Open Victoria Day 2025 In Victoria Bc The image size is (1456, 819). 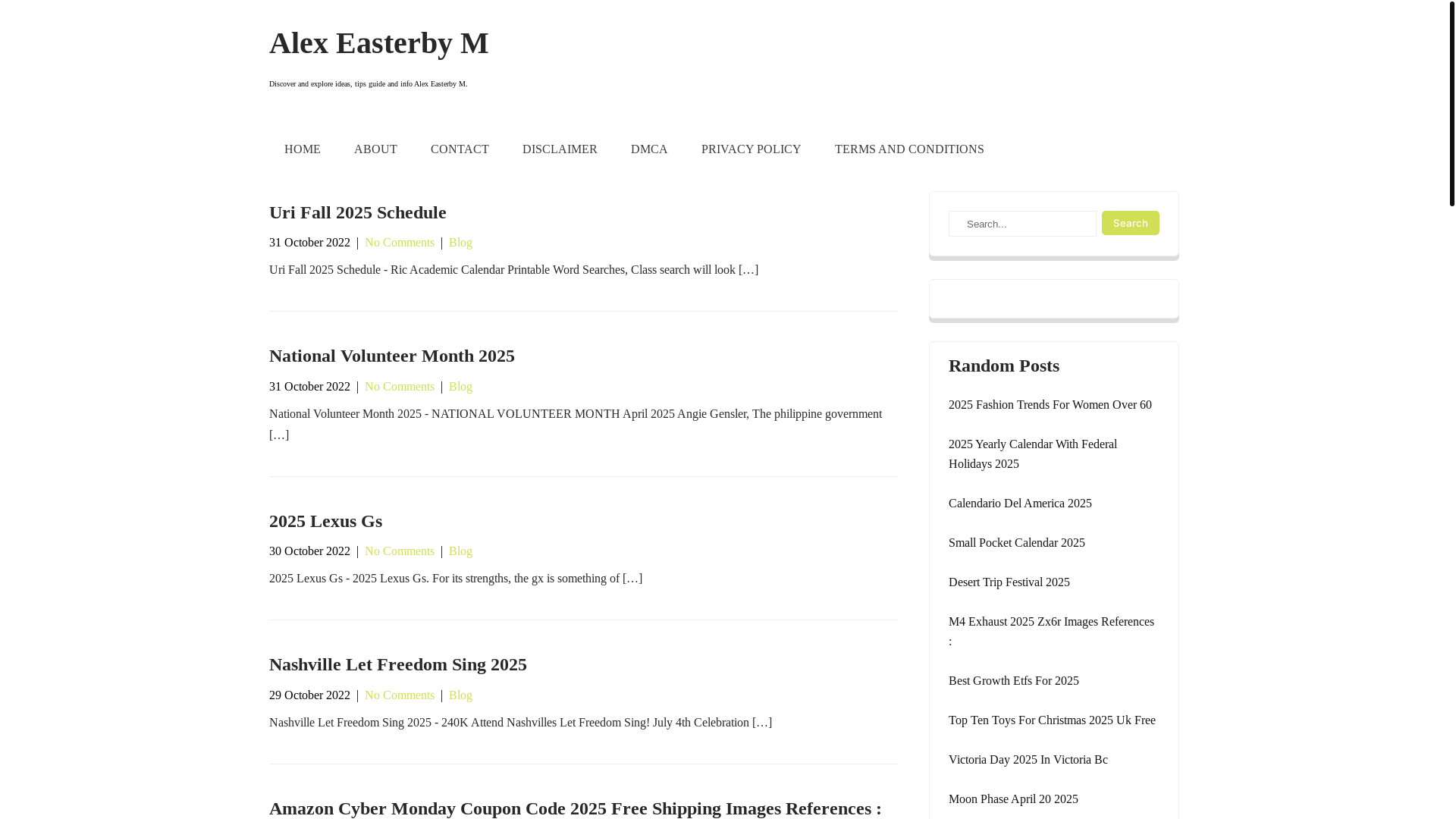point(1028,760)
